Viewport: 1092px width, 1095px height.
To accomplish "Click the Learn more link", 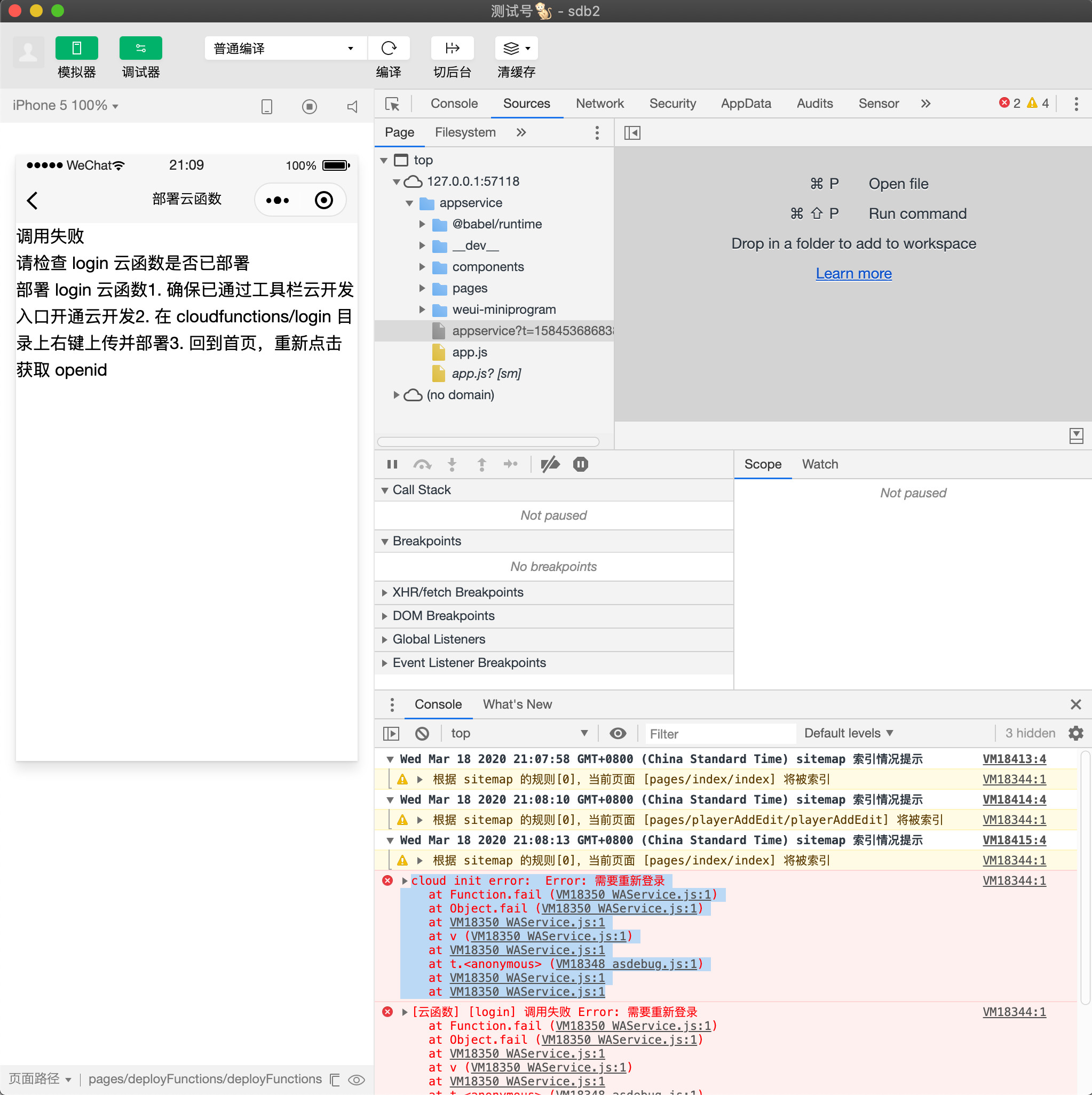I will [x=853, y=273].
